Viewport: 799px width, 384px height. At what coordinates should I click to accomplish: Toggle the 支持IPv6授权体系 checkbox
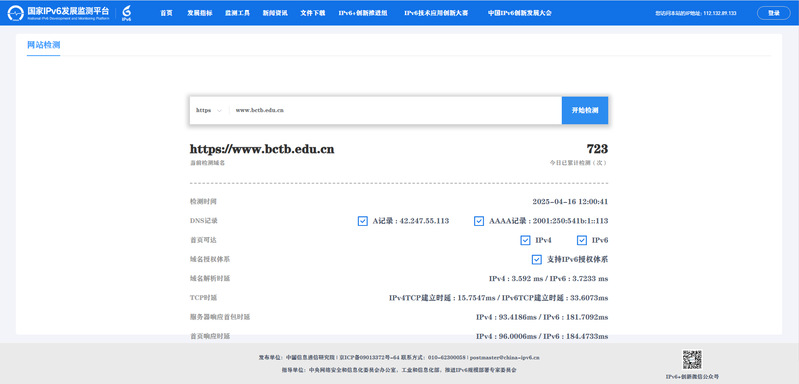click(537, 260)
